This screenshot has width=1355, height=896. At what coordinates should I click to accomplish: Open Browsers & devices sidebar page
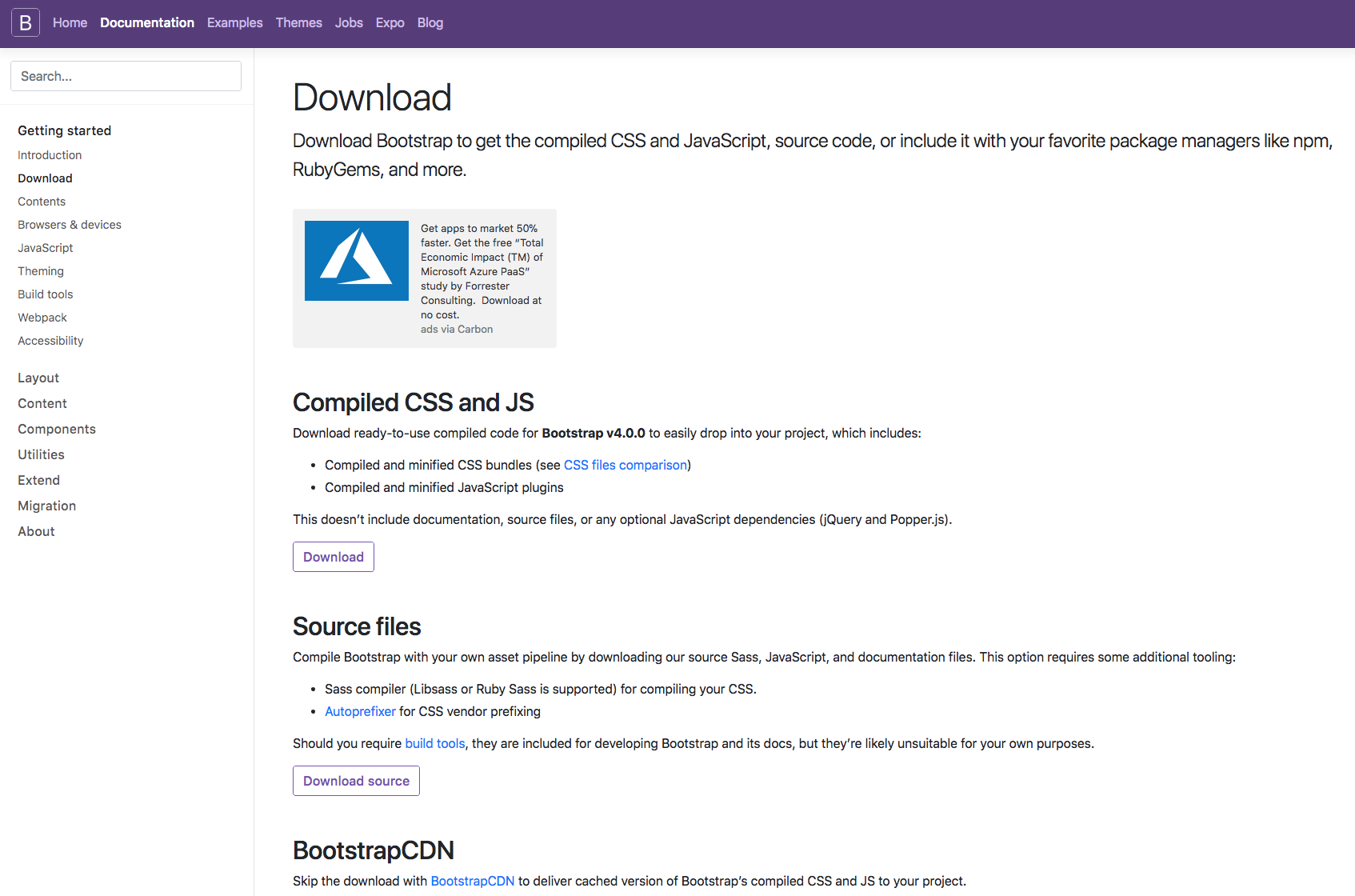70,225
